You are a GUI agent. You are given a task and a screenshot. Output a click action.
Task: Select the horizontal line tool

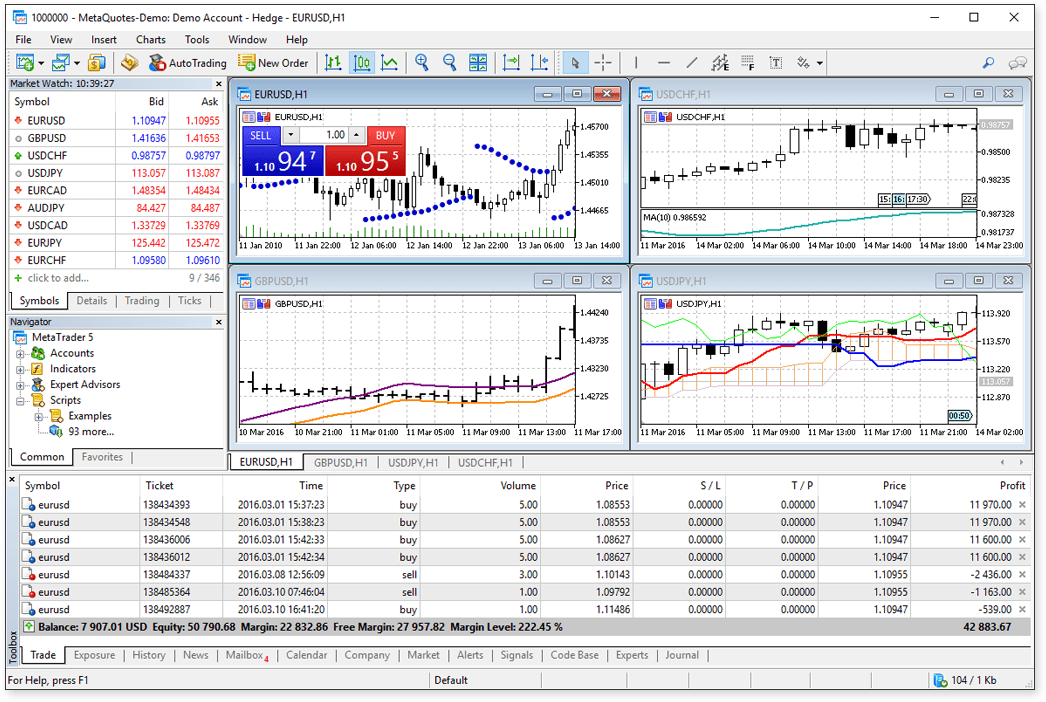click(x=664, y=63)
